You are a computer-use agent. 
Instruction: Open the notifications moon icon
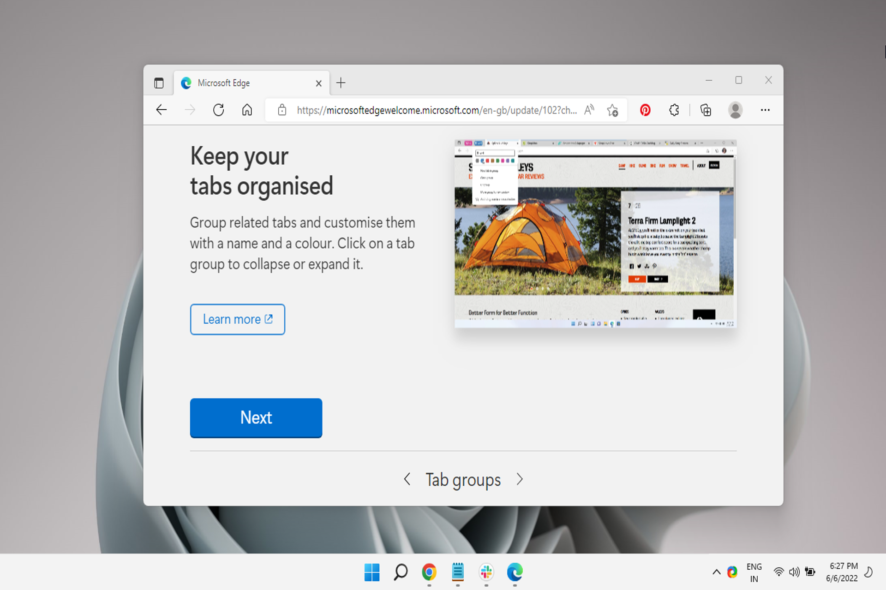pyautogui.click(x=869, y=572)
